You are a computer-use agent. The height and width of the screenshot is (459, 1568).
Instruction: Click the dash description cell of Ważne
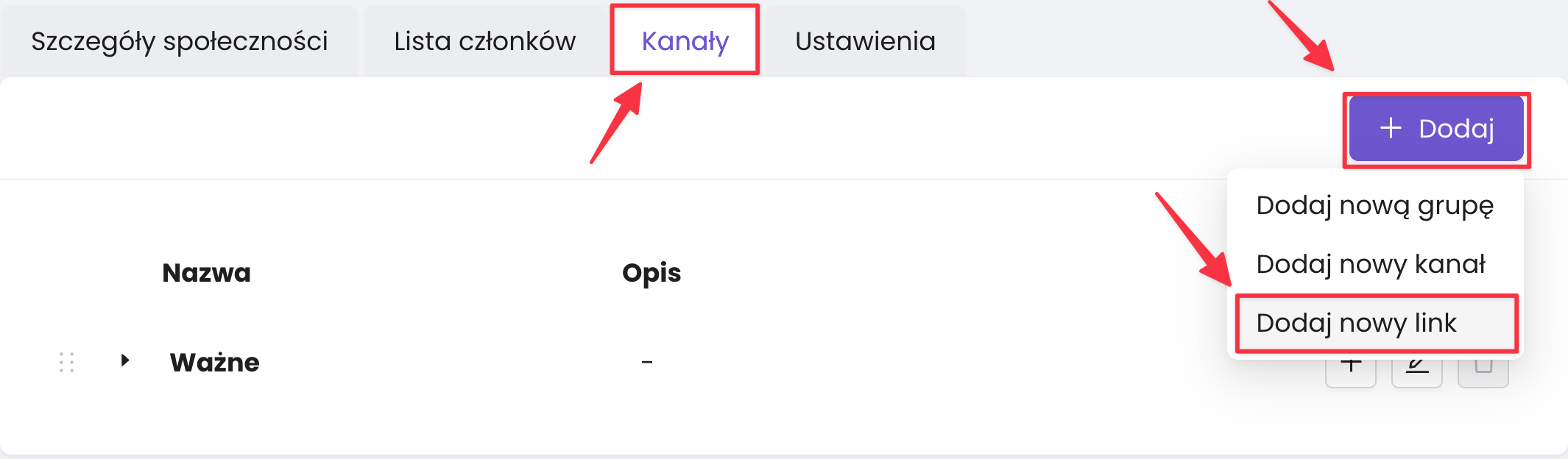[x=646, y=362]
